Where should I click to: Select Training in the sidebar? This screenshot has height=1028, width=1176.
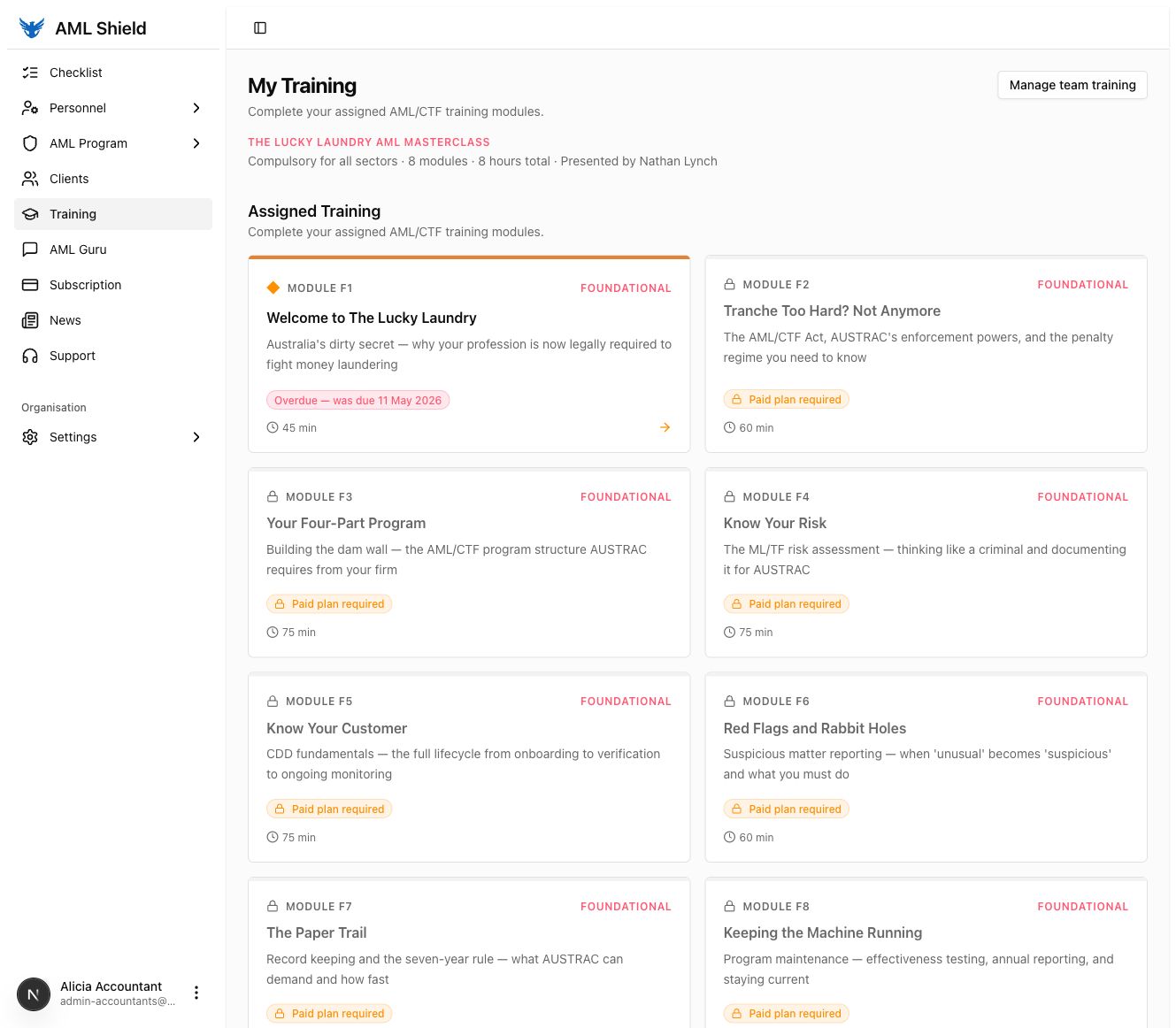(x=113, y=214)
